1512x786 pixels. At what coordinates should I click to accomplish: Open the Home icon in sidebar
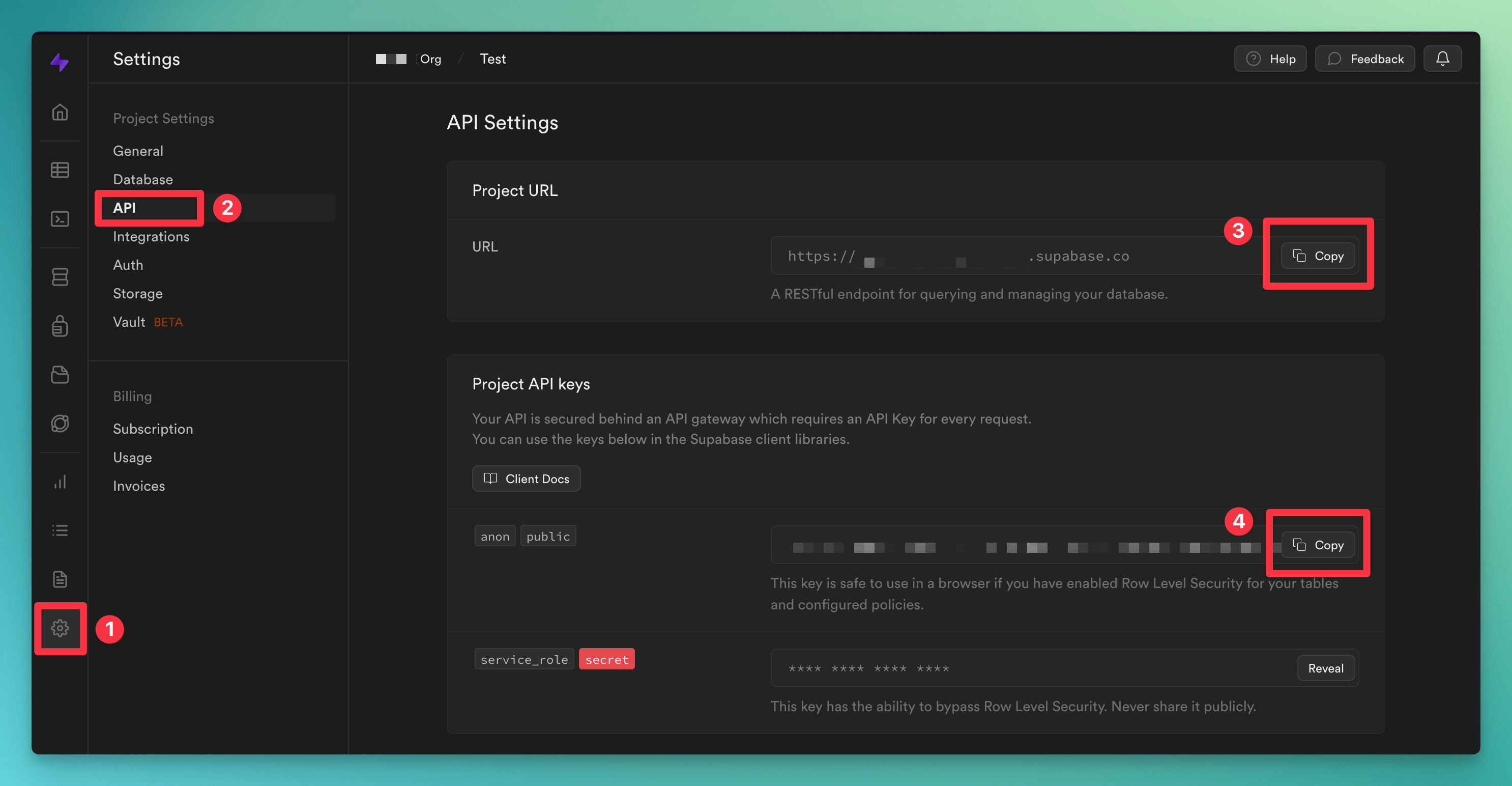click(60, 111)
